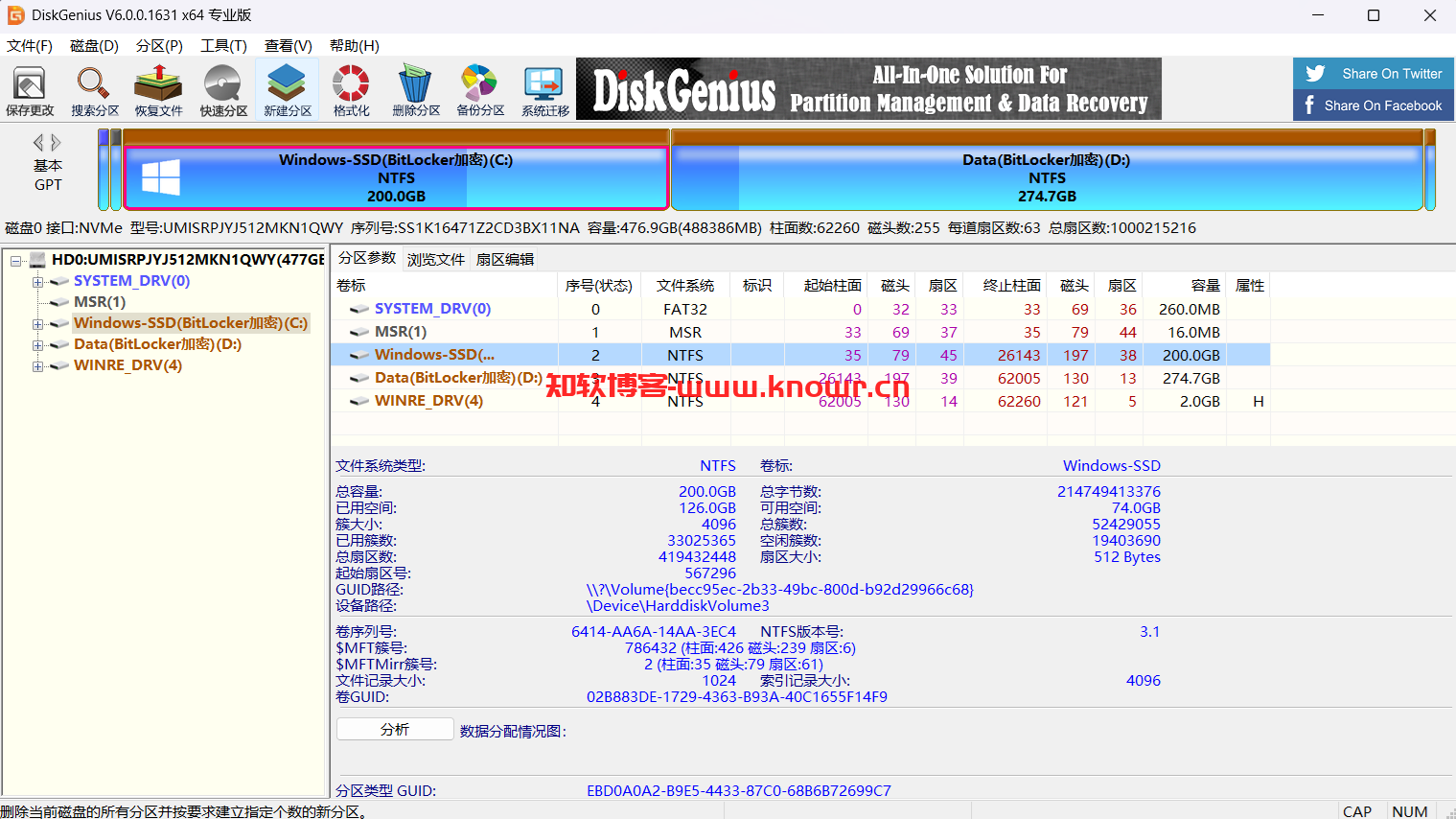Click the Windows-SSD row in partition table
Viewport: 1456px width, 819px height.
click(x=800, y=355)
